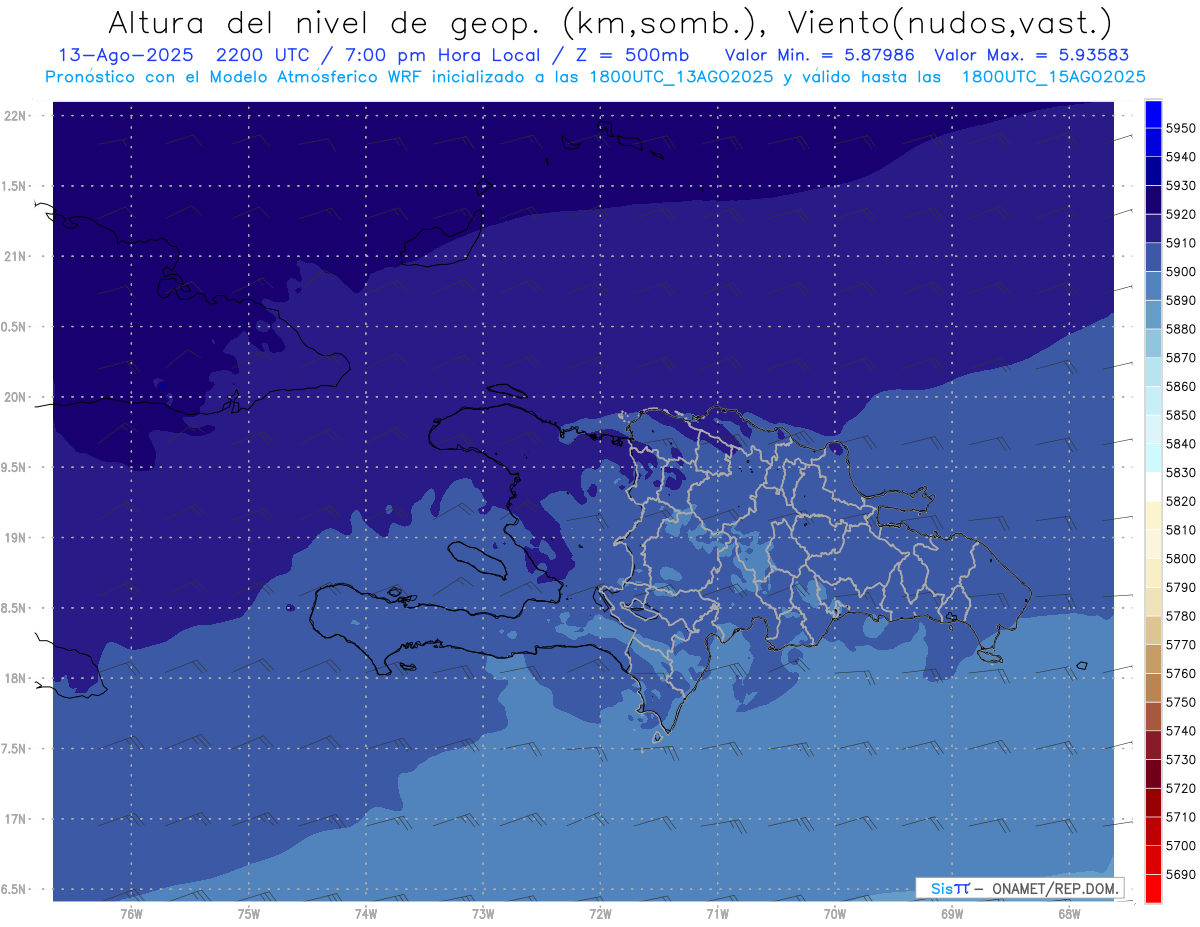Viewport: 1200px width, 927px height.
Task: Click the 'Valor Max. = 5.93583' text
Action: (1032, 55)
